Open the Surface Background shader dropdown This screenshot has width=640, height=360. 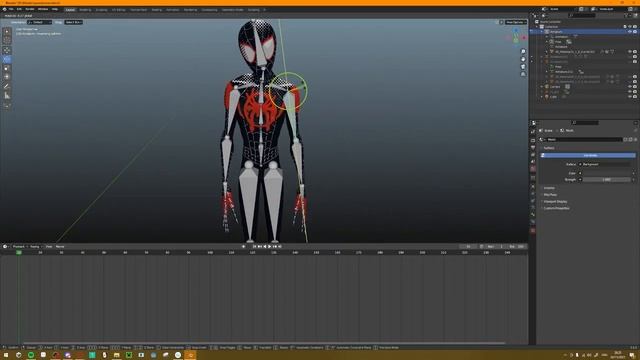606,164
